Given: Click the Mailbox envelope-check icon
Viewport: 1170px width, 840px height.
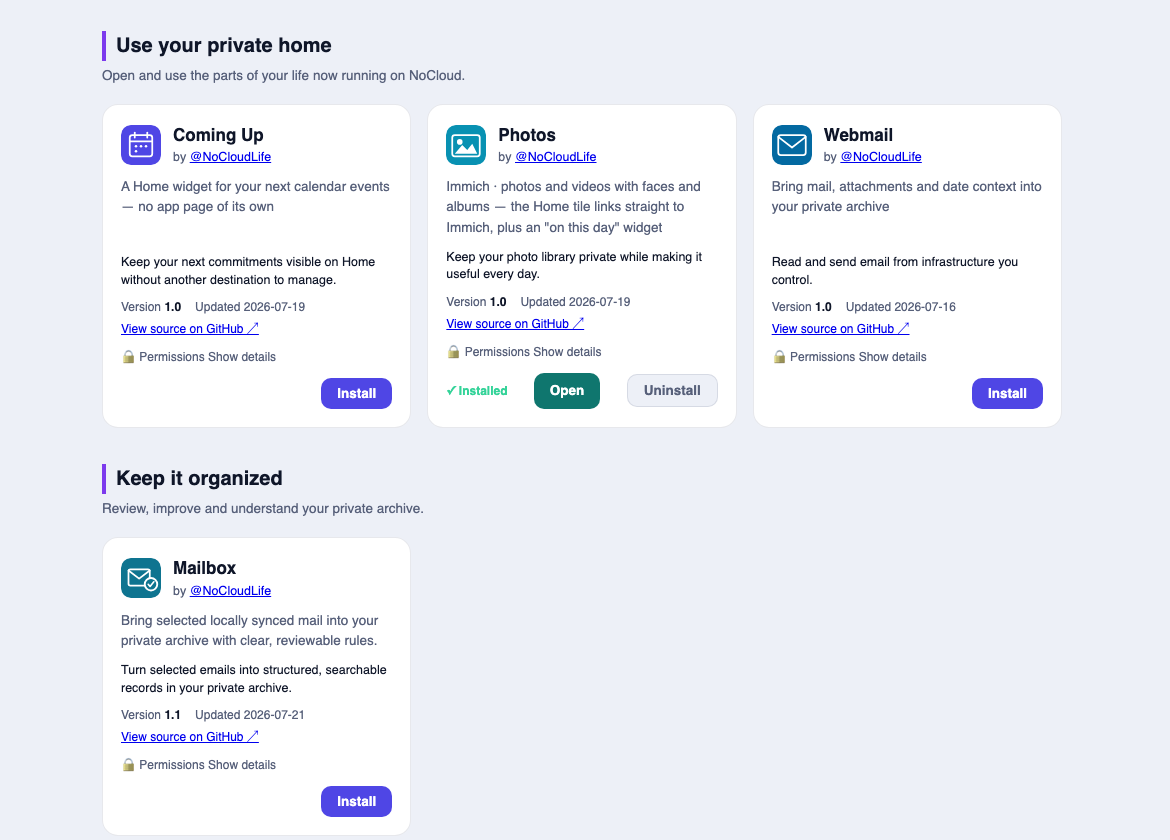Looking at the screenshot, I should coord(141,578).
